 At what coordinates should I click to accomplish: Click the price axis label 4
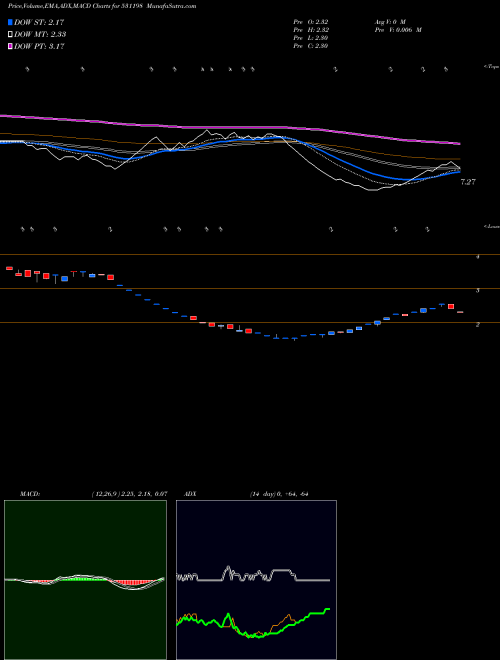tap(478, 256)
